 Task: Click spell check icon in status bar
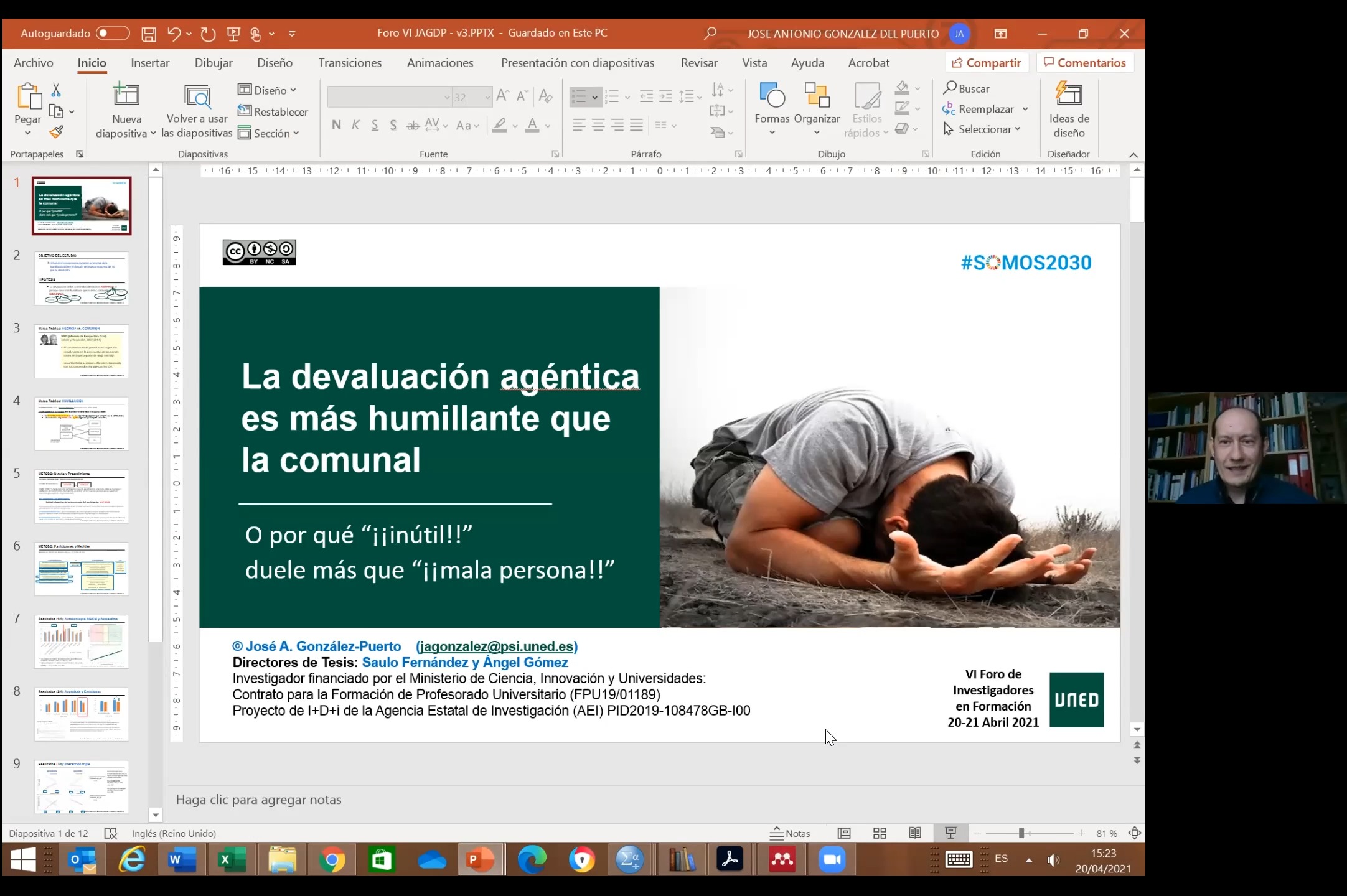(x=111, y=833)
